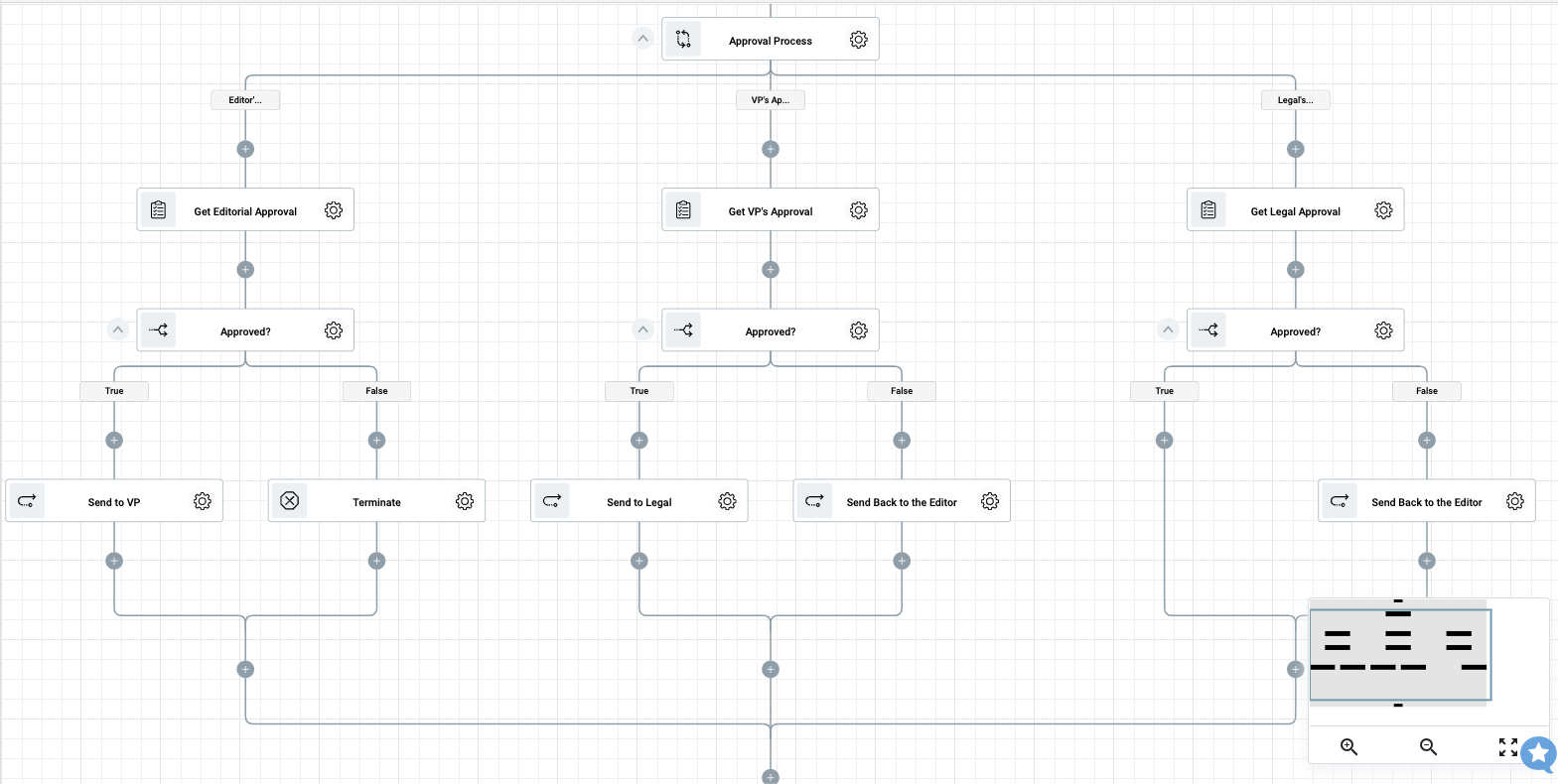Click the minimap overview thumbnail
This screenshot has width=1558, height=784.
pos(1398,655)
